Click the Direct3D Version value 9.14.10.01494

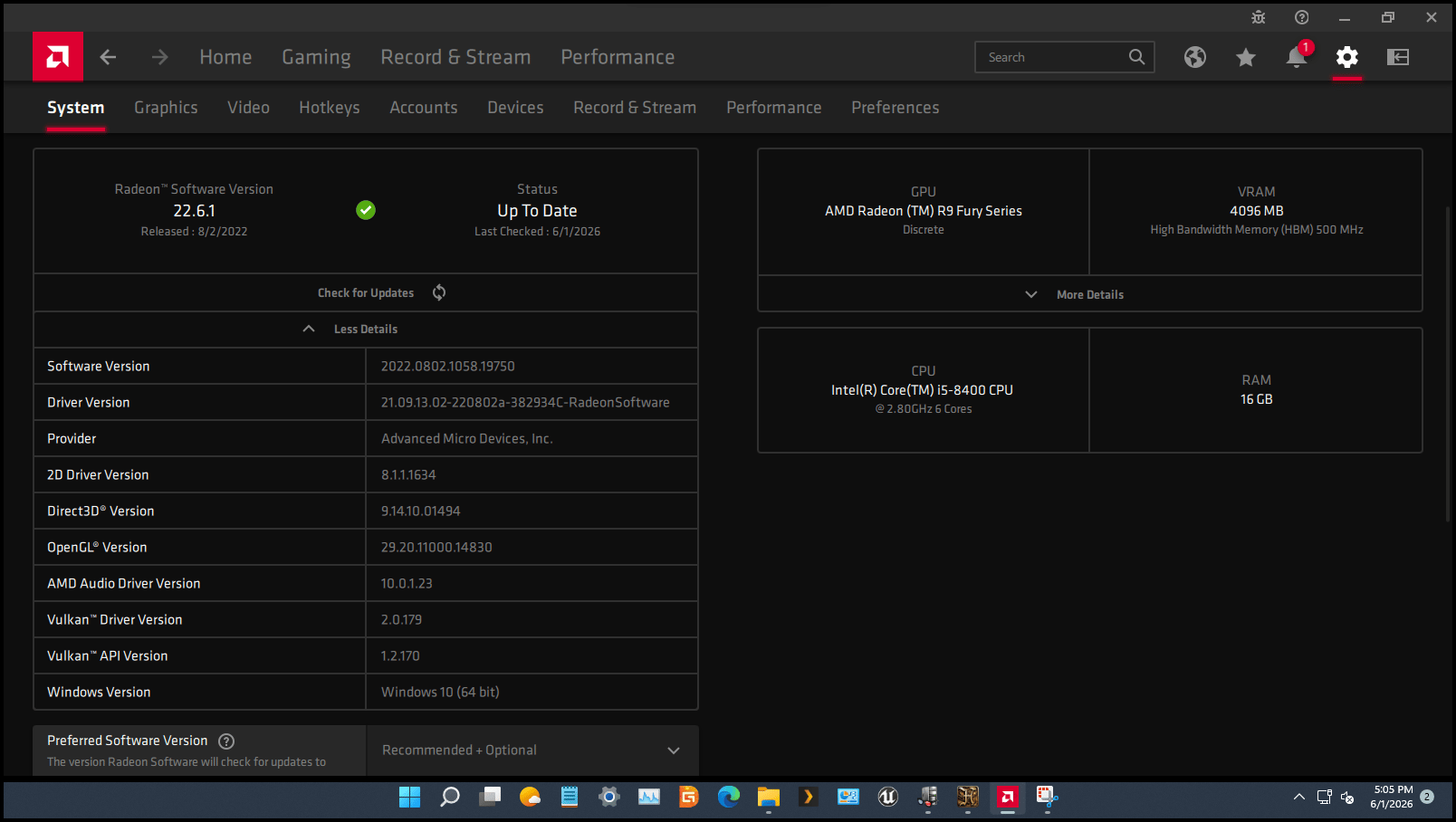[420, 511]
